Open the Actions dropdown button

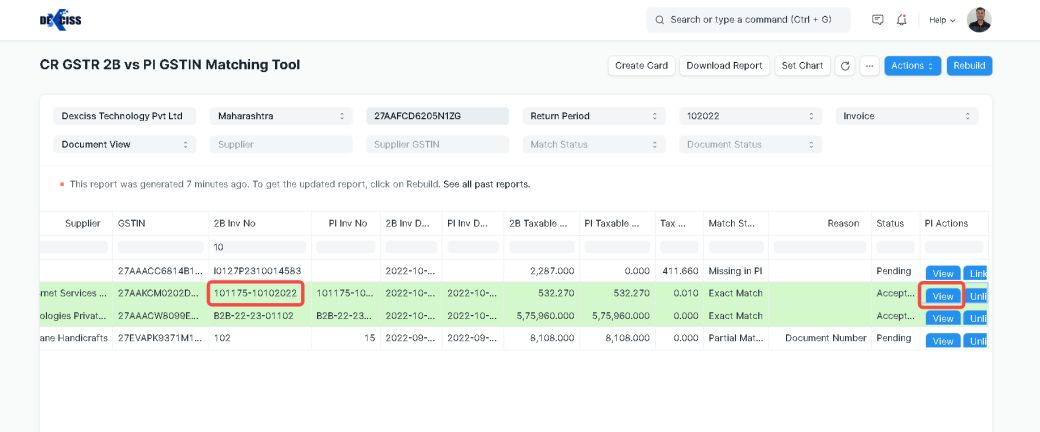pos(913,66)
